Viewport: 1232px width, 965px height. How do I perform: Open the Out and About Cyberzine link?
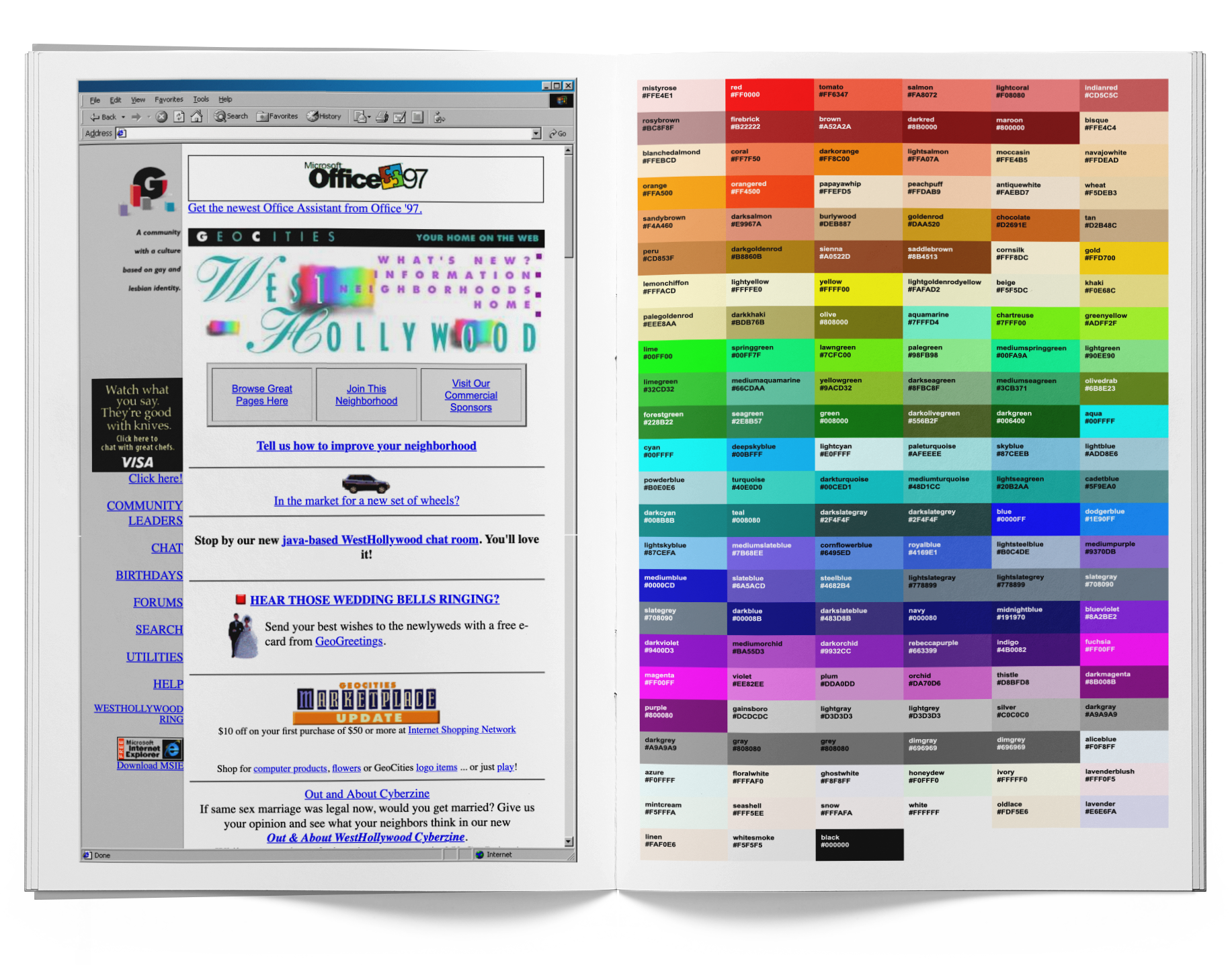[367, 794]
